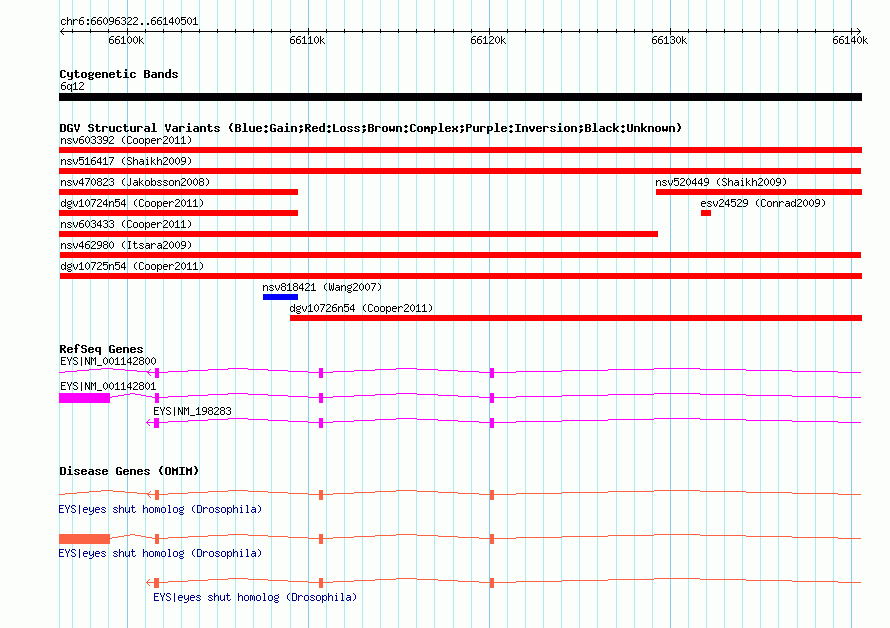The width and height of the screenshot is (890, 628).
Task: Click the 'Cytogenetic Bands' track title
Action: [x=119, y=74]
